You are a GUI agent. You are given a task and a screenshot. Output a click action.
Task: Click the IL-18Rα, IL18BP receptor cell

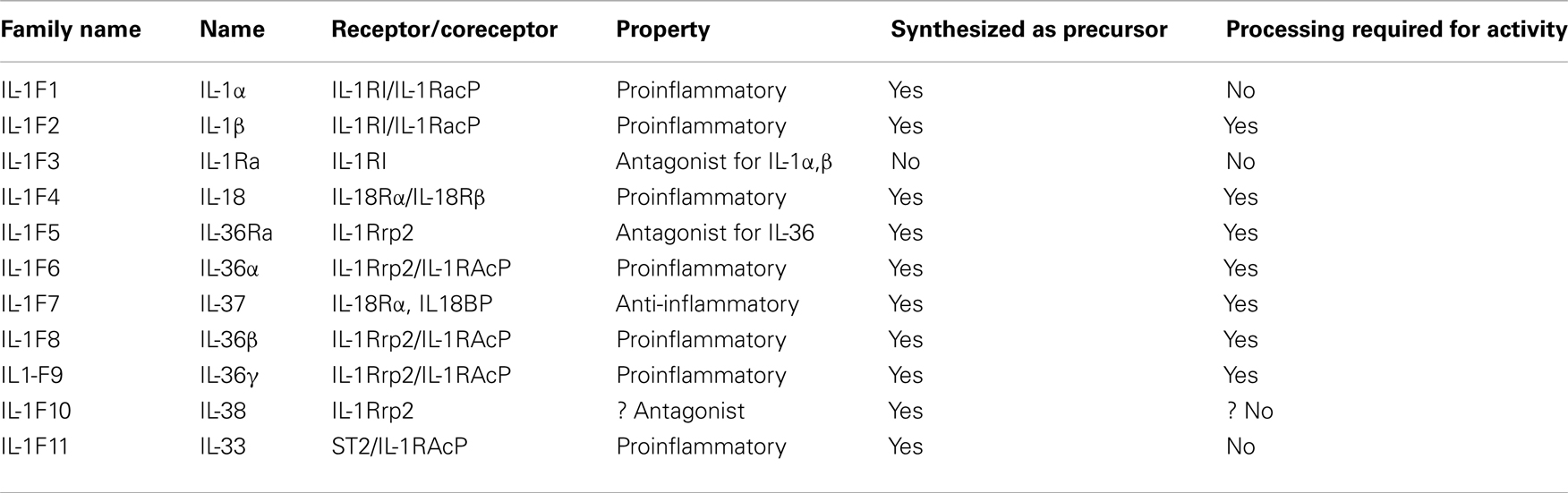pyautogui.click(x=412, y=304)
